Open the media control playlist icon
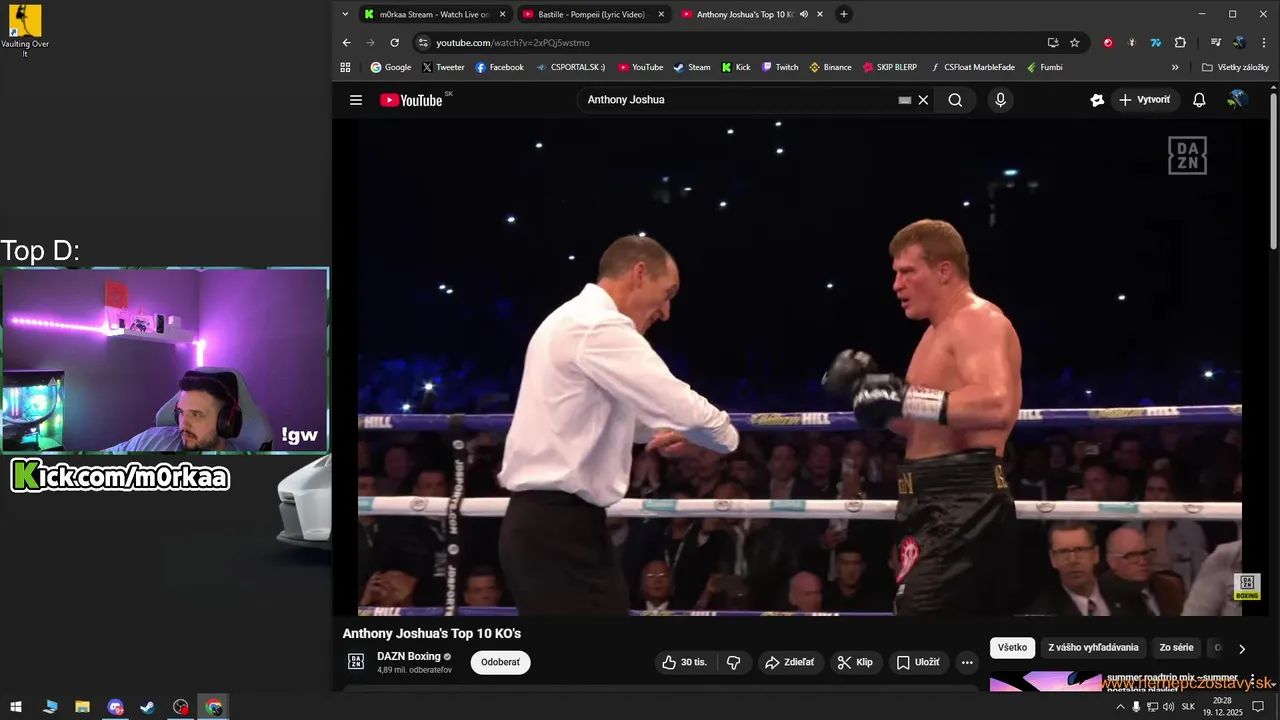This screenshot has height=720, width=1280. 1216,43
